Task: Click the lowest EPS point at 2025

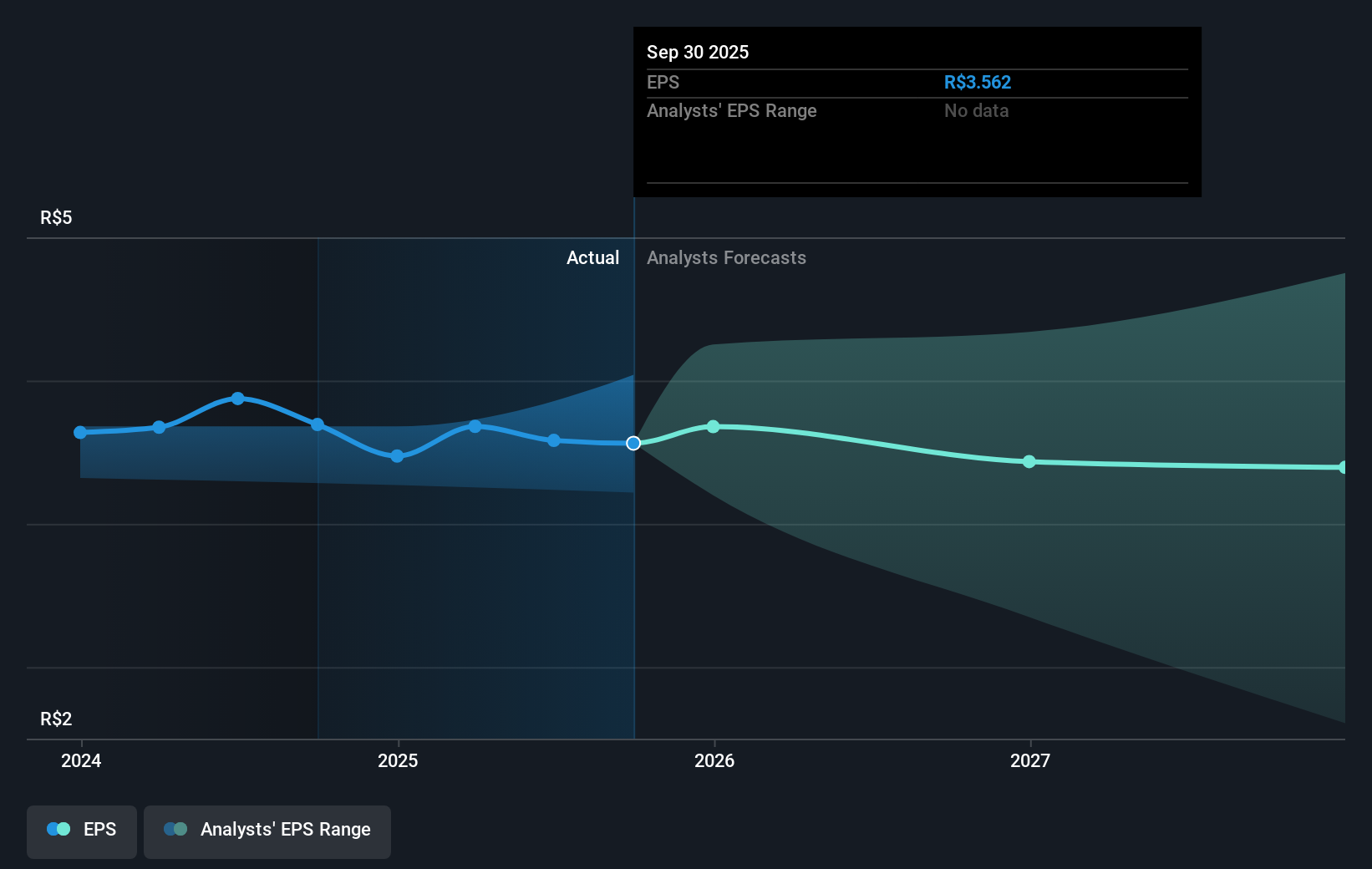Action: point(397,455)
